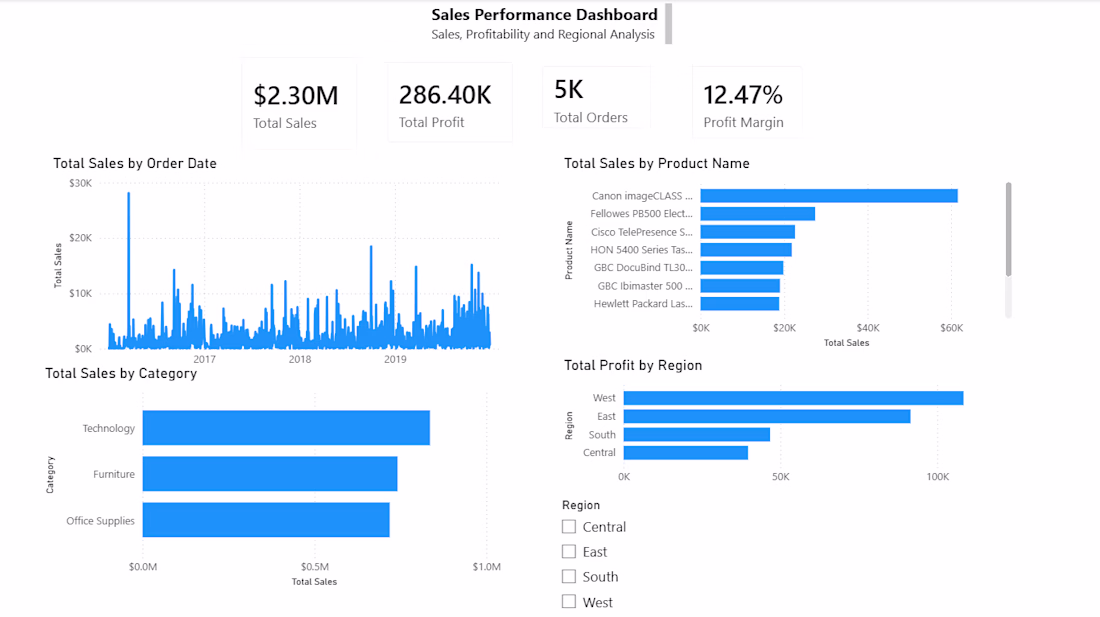Click the 12.47% Profit Margin card
The height and width of the screenshot is (617, 1100).
point(746,102)
